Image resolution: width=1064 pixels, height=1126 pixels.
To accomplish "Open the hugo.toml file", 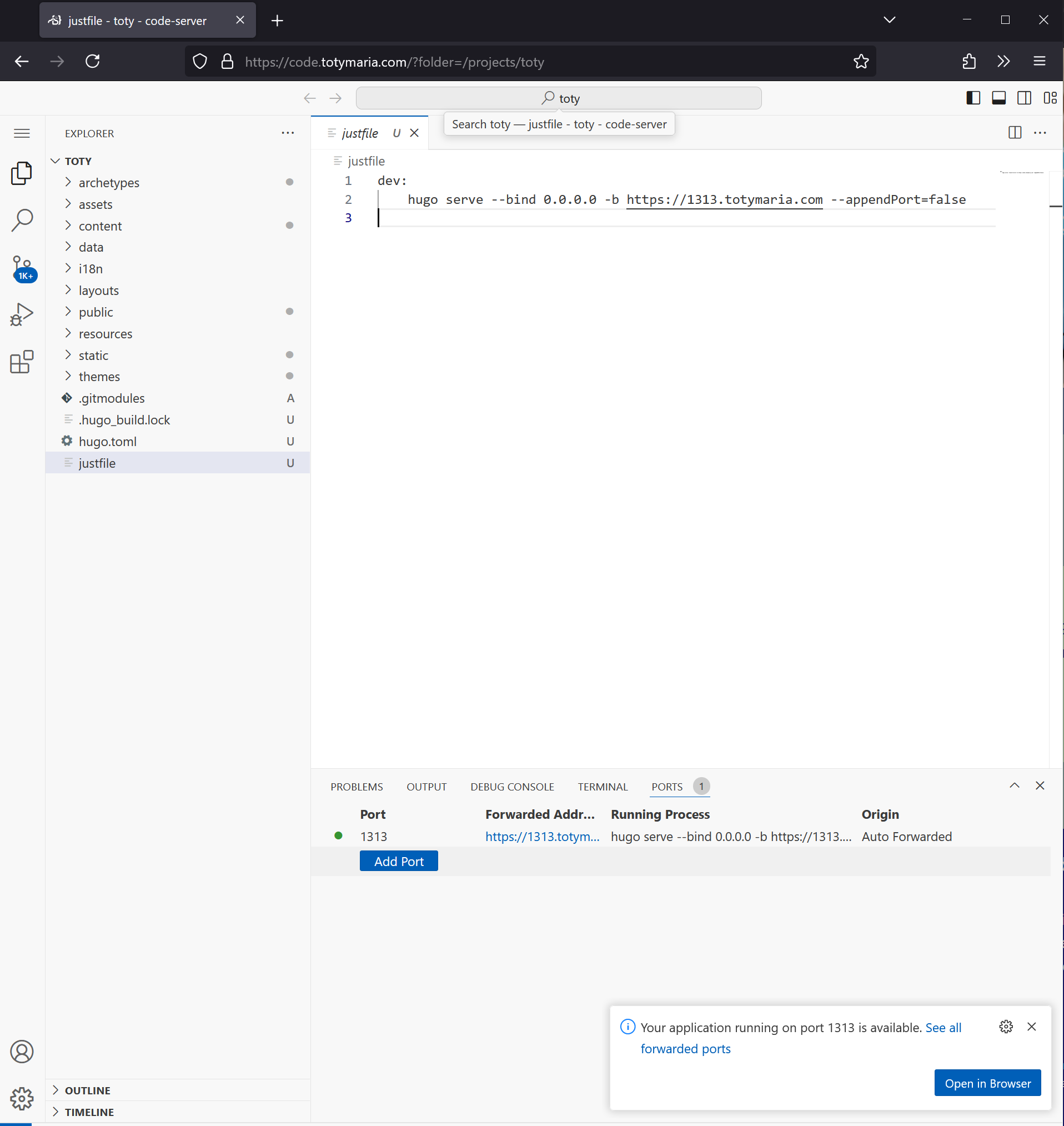I will coord(178,441).
